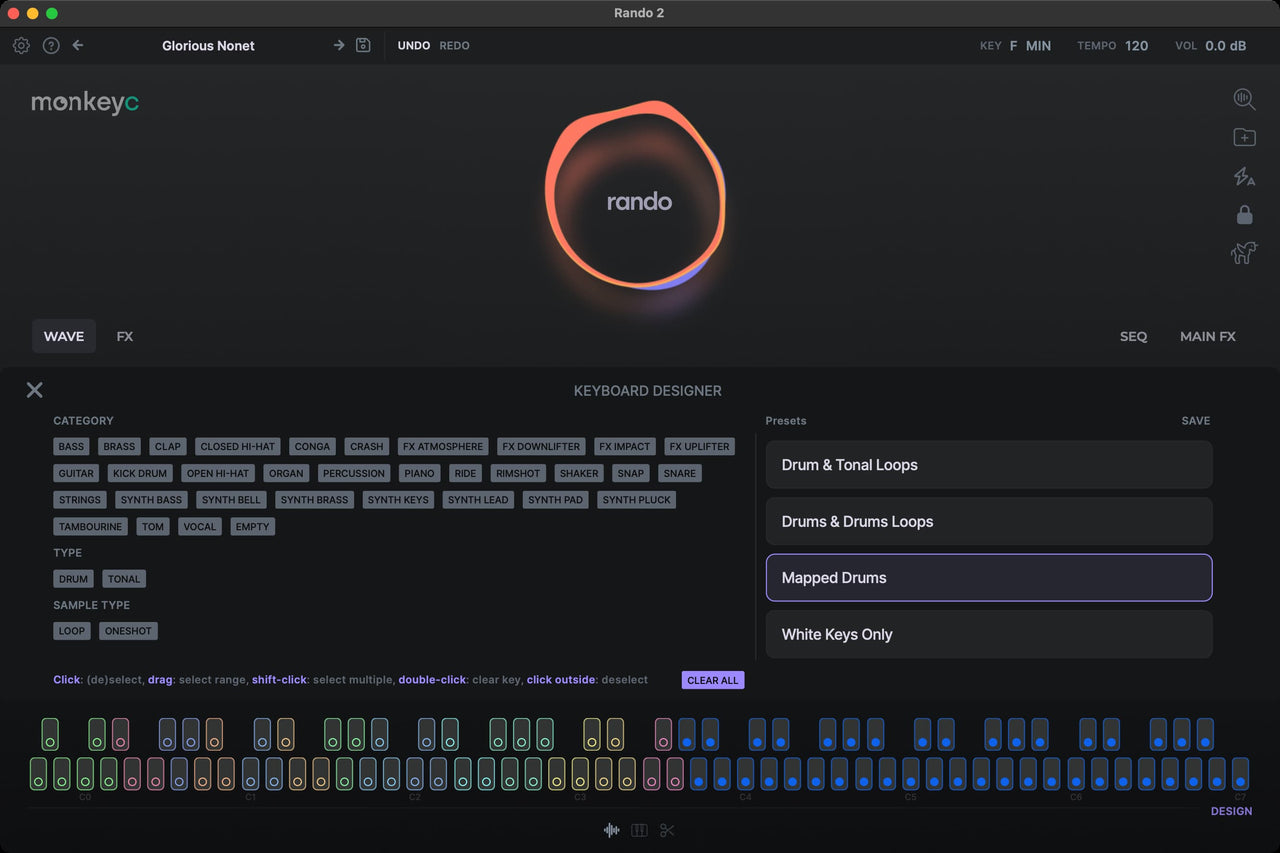This screenshot has height=853, width=1280.
Task: Toggle the SNARE category tag
Action: [680, 473]
